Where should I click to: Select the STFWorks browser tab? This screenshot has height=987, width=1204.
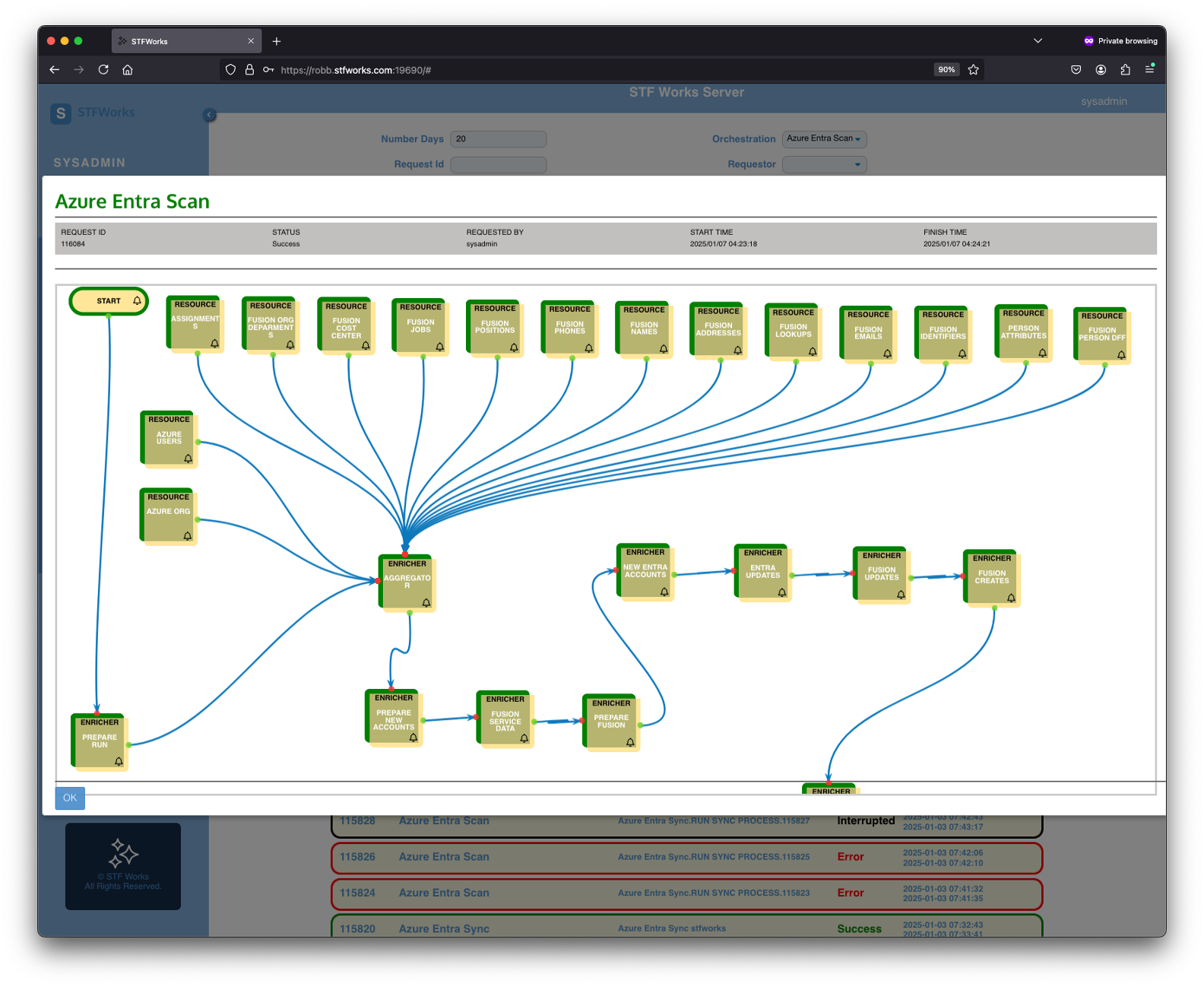[x=186, y=41]
